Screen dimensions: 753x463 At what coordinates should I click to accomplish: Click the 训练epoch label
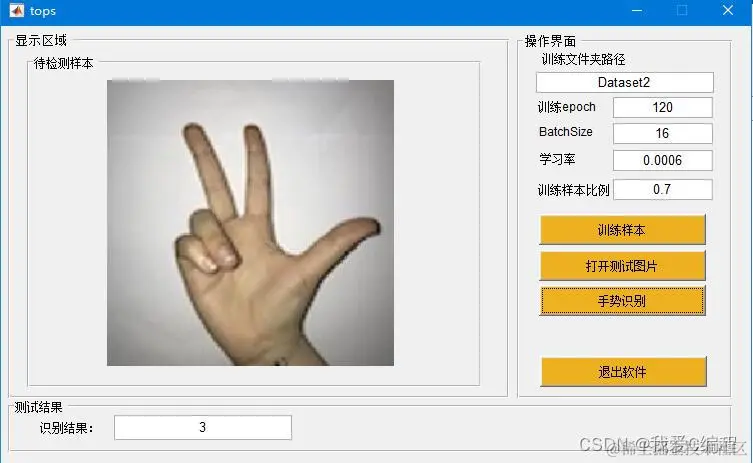point(566,107)
